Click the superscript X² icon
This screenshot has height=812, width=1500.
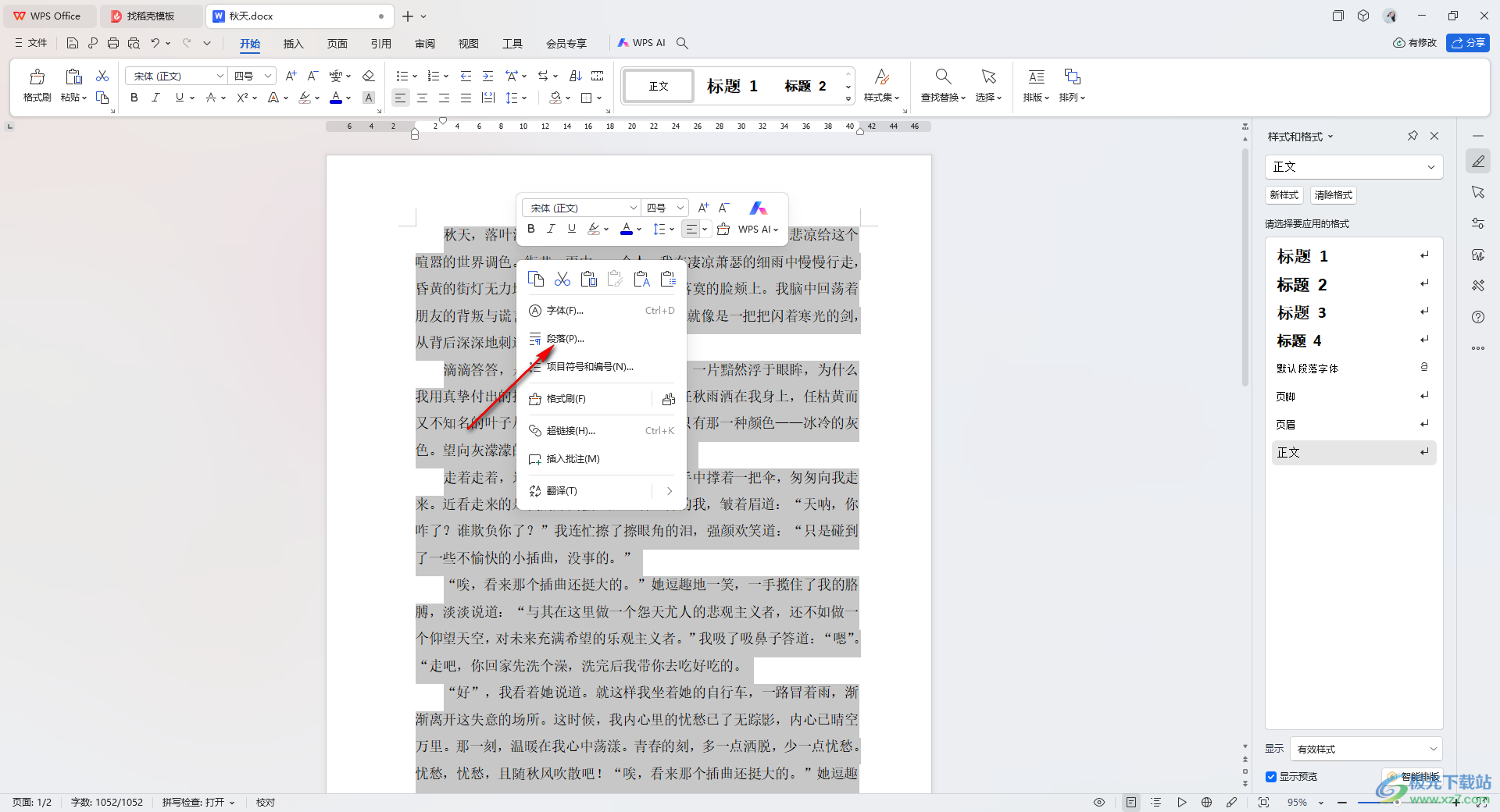pyautogui.click(x=242, y=98)
